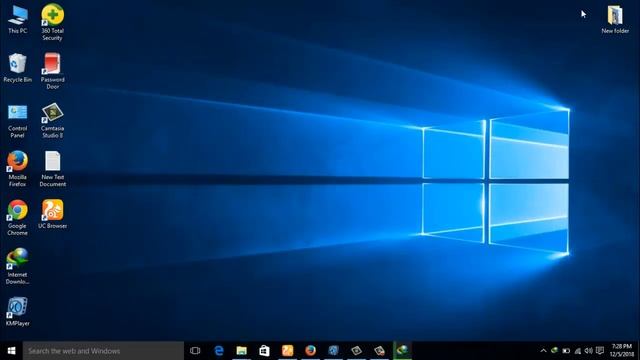Open Windows Store from taskbar
Screen dimensions: 640x360
point(264,351)
